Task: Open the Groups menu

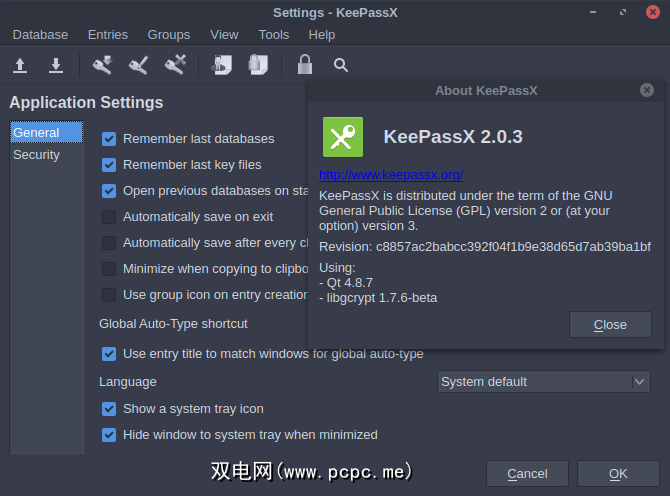Action: click(x=169, y=35)
